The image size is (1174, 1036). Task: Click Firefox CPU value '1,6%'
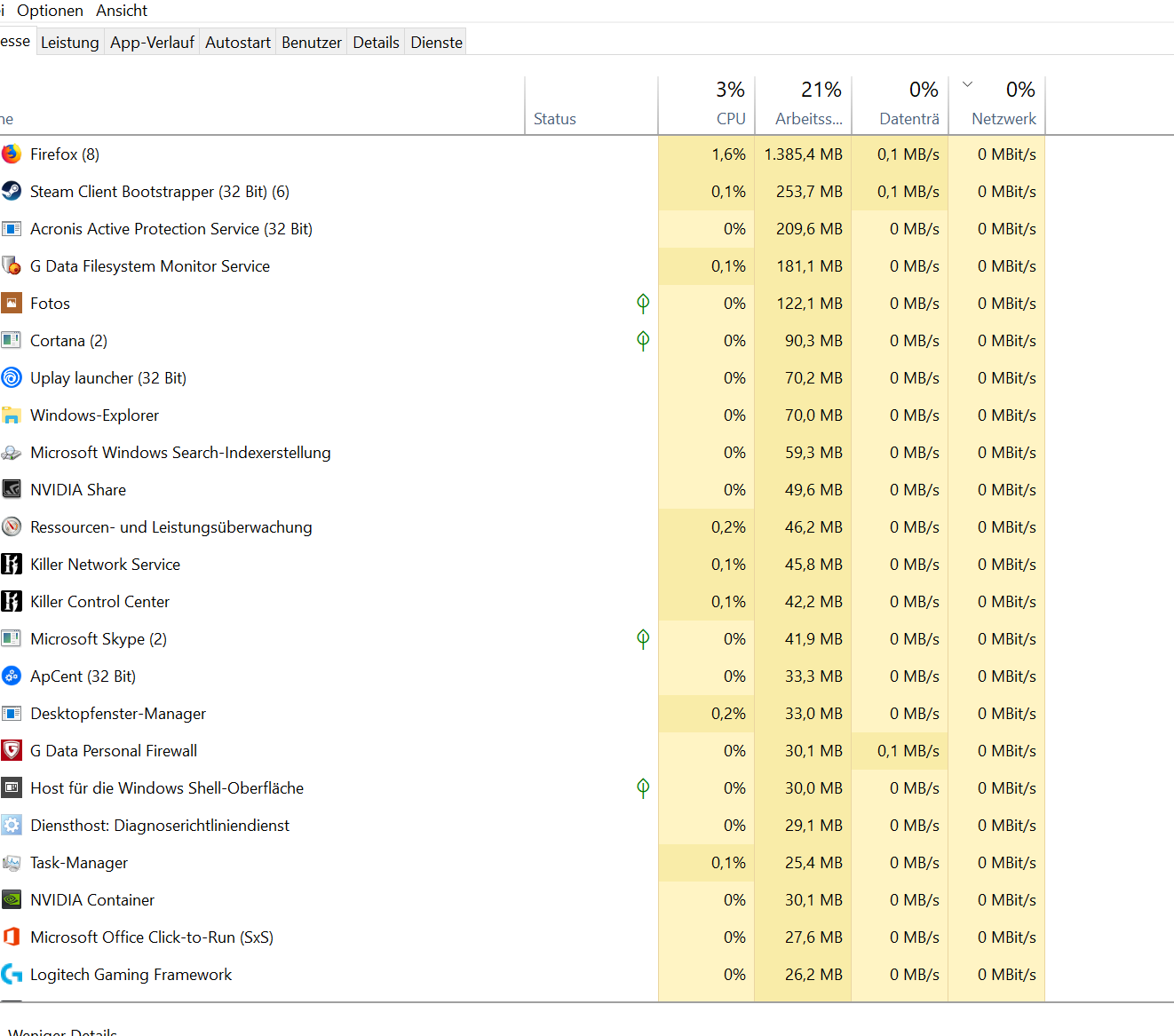[729, 154]
